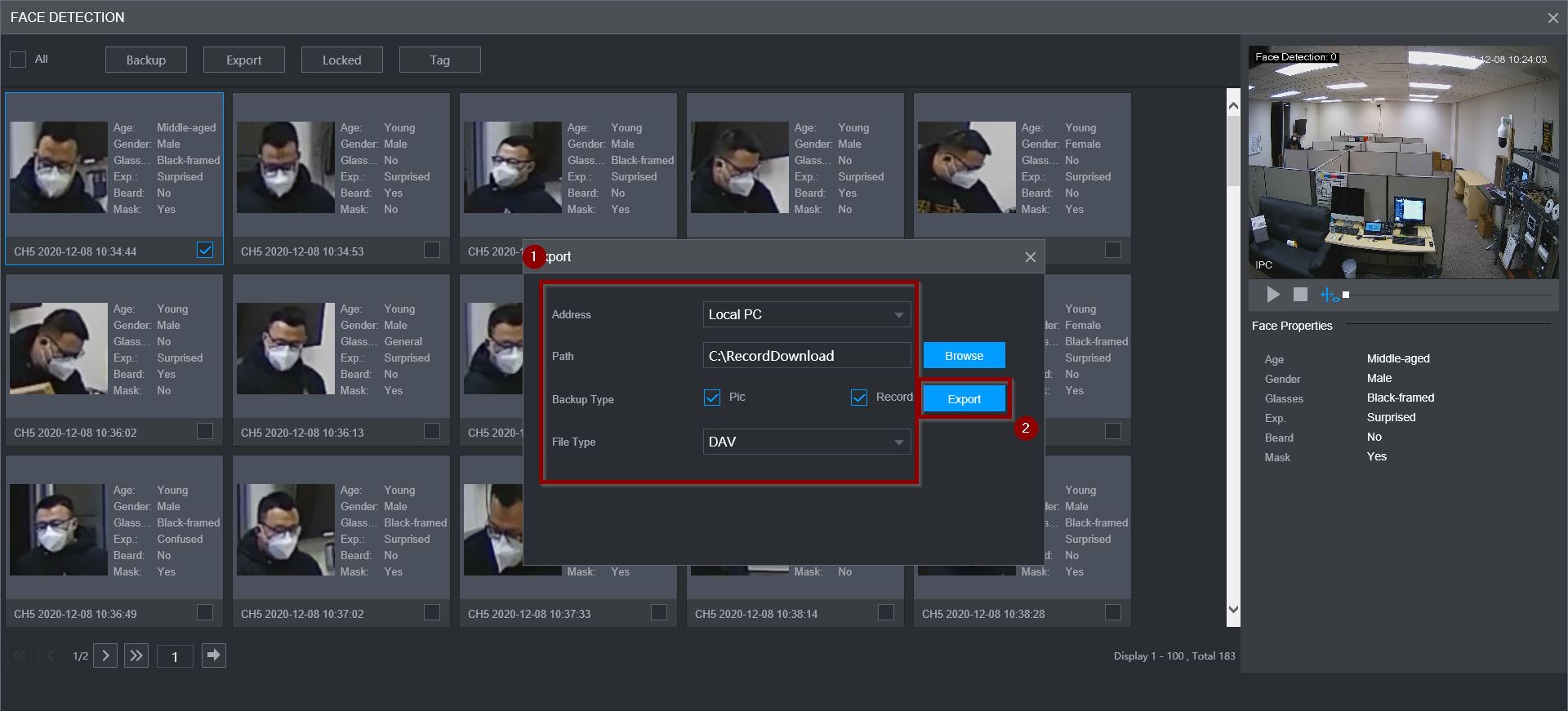Click the scroll up arrow of results list
The width and height of the screenshot is (1568, 711).
click(x=1233, y=105)
